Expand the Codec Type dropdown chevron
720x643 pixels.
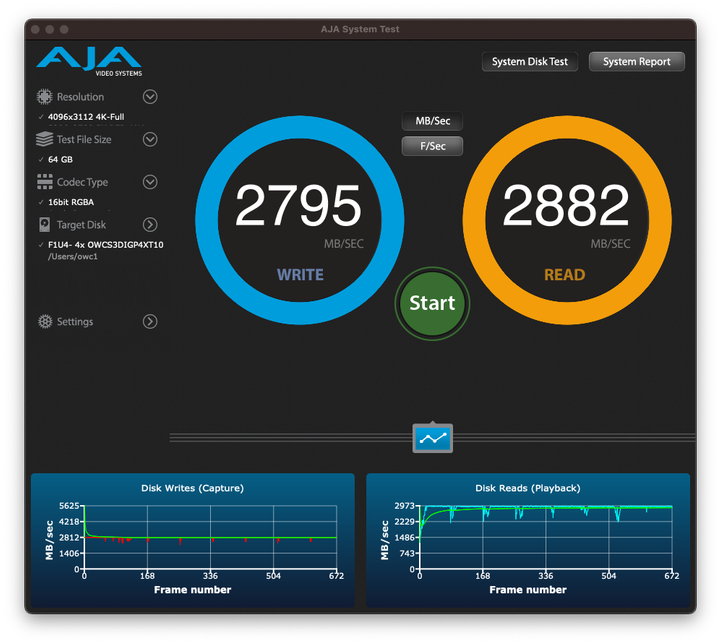click(150, 182)
